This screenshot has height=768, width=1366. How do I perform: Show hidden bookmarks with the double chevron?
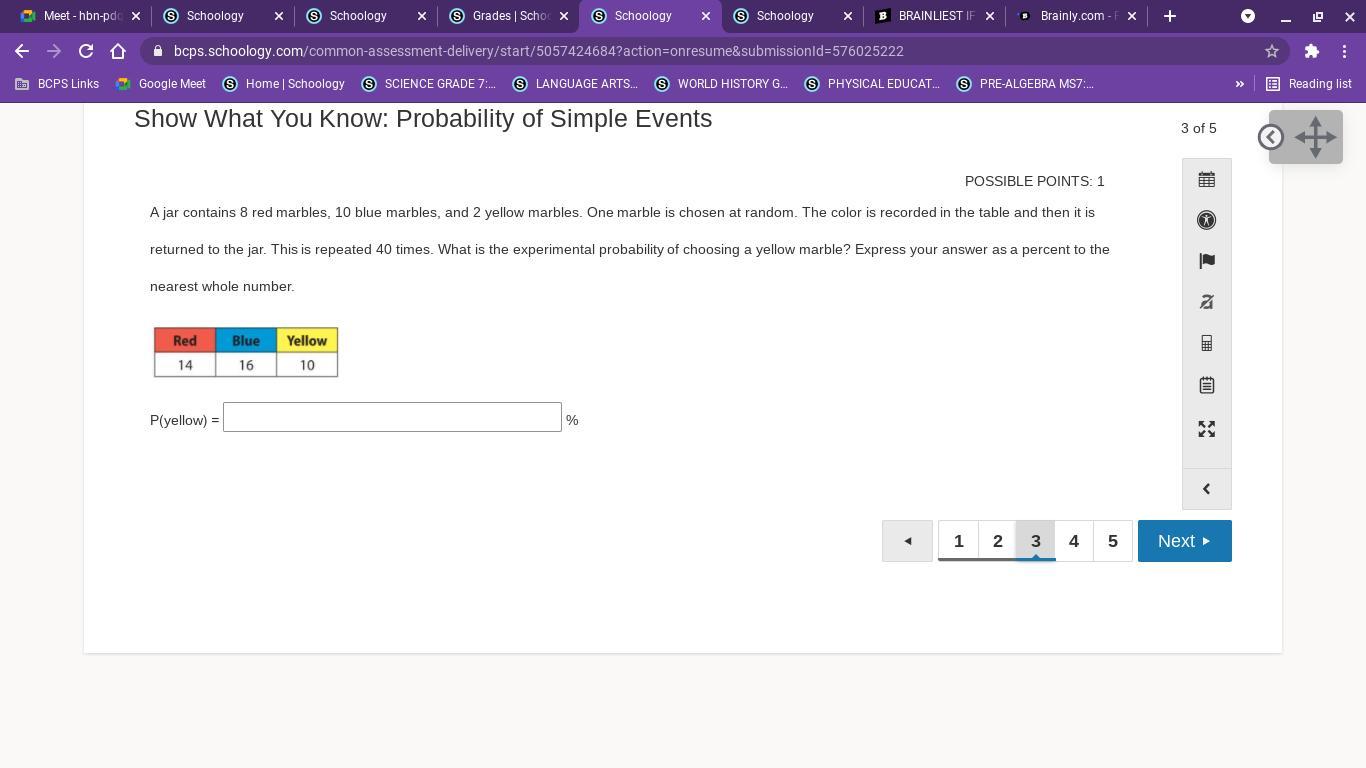[x=1240, y=84]
